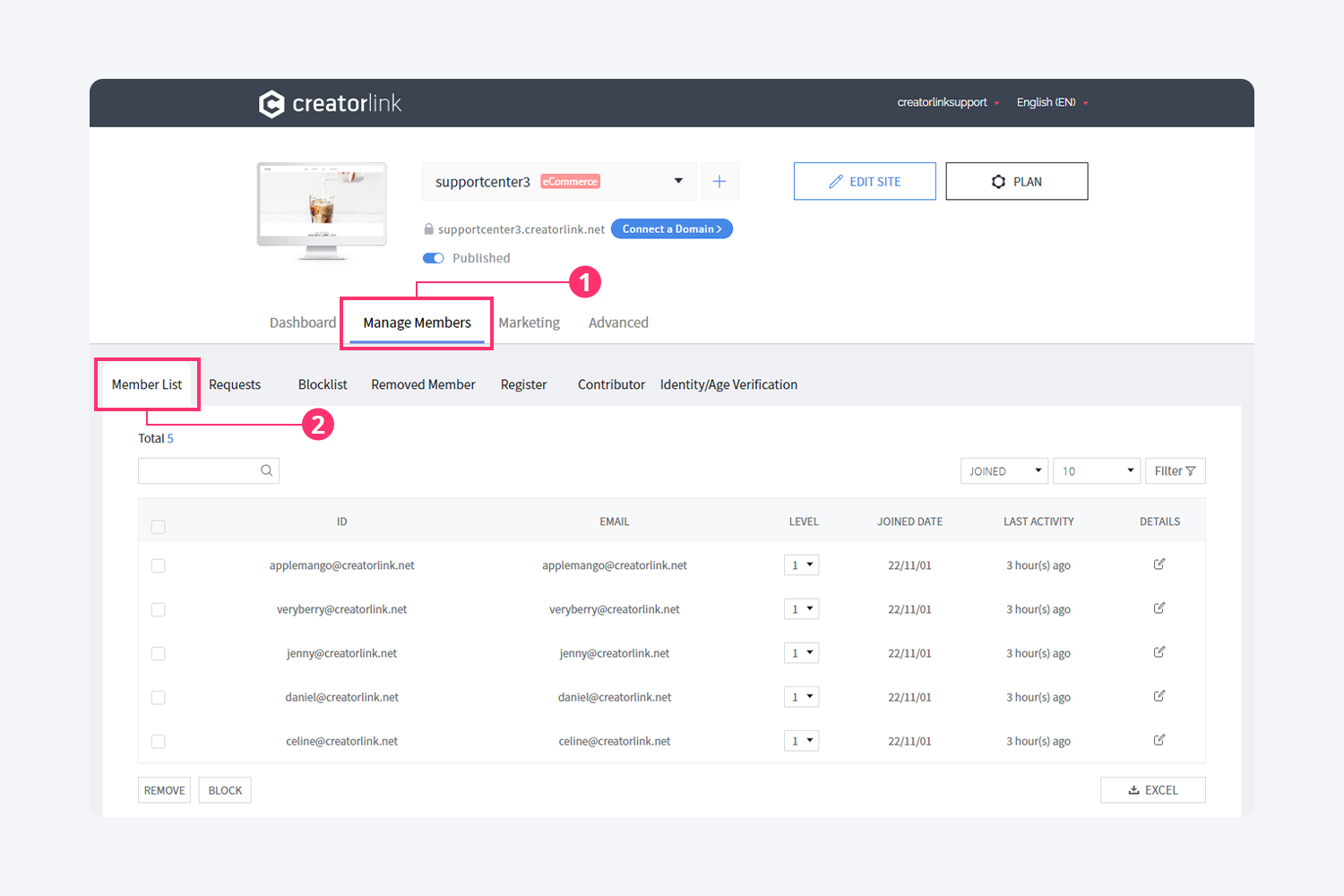This screenshot has width=1344, height=896.
Task: Open details edit icon for veryberry@creatorlink.net
Action: tap(1159, 608)
